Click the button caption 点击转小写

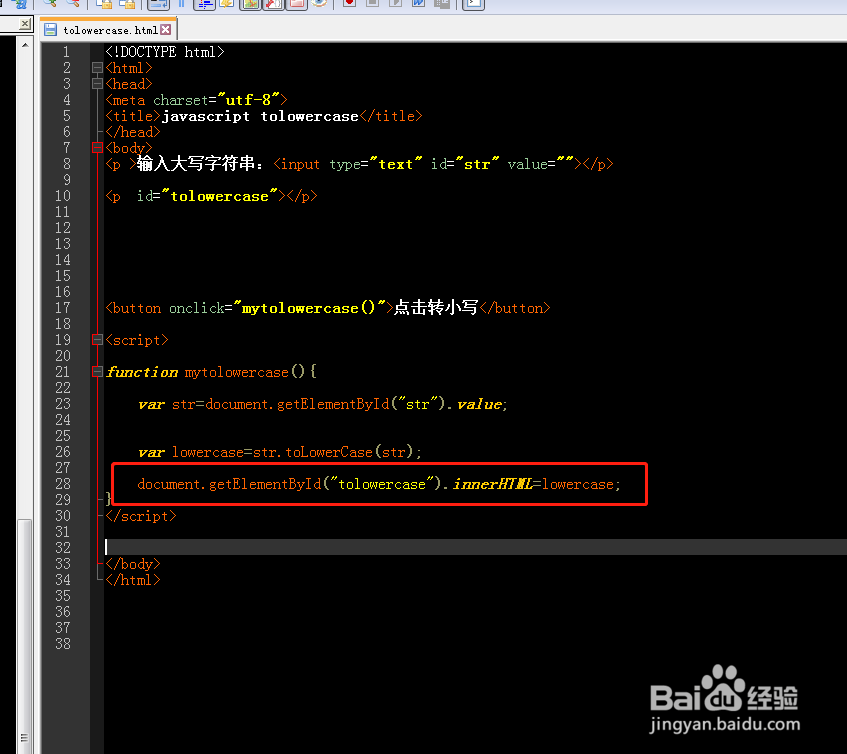pyautogui.click(x=435, y=307)
